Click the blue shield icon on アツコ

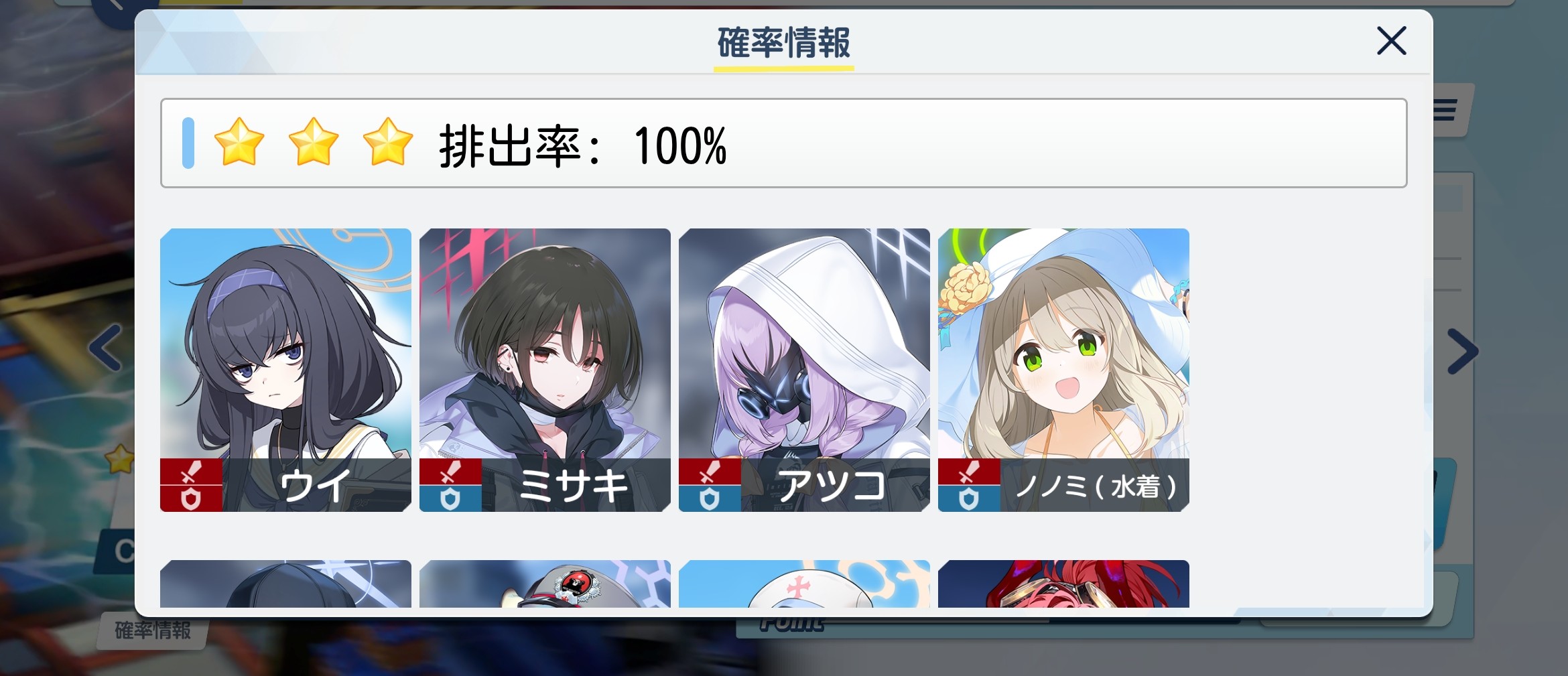(x=710, y=498)
